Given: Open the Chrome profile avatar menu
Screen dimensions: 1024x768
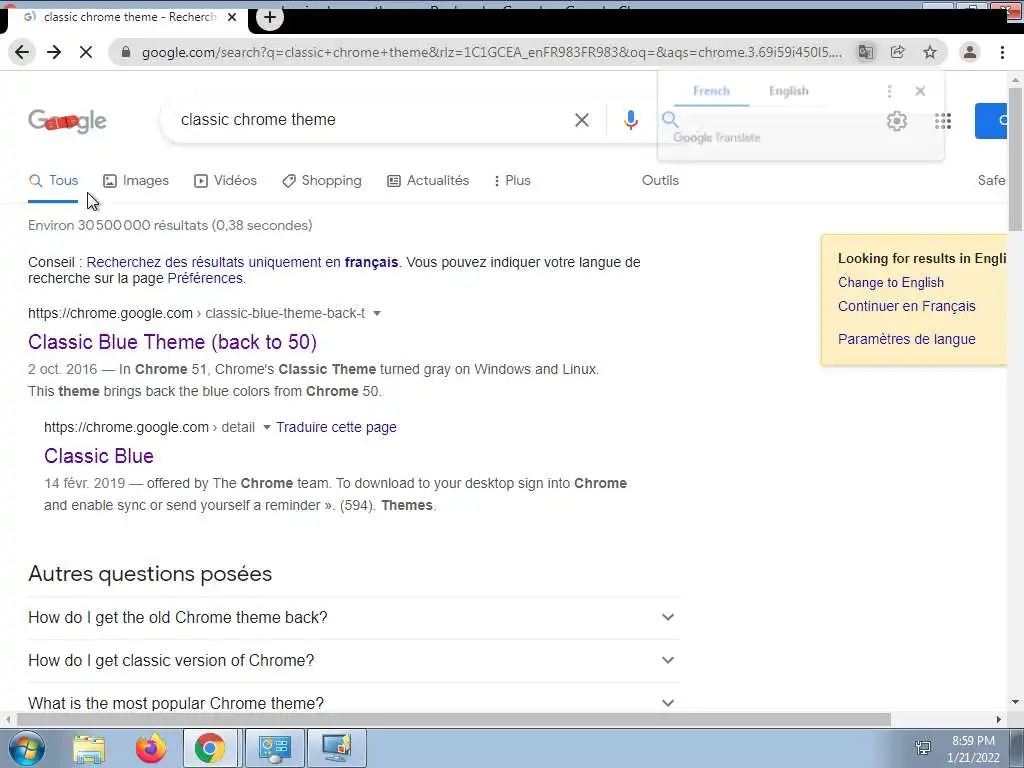Looking at the screenshot, I should click(970, 52).
